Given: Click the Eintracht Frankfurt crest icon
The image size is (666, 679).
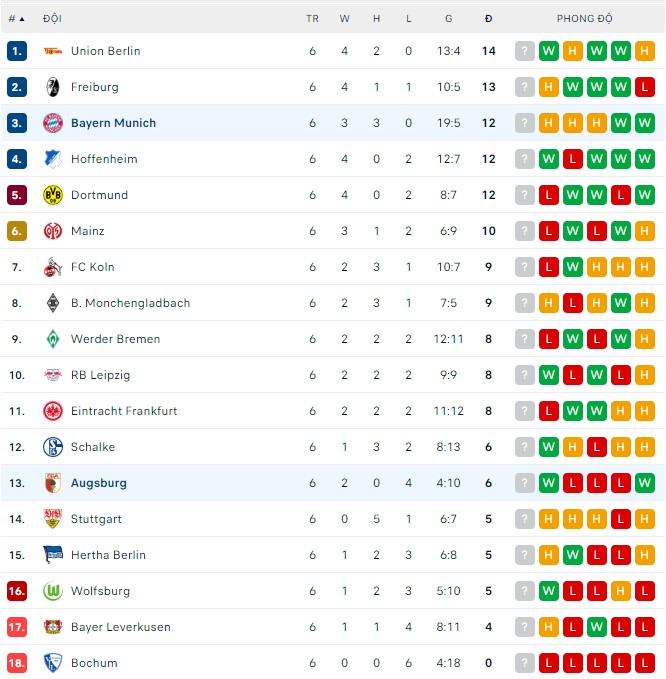Looking at the screenshot, I should (x=53, y=411).
